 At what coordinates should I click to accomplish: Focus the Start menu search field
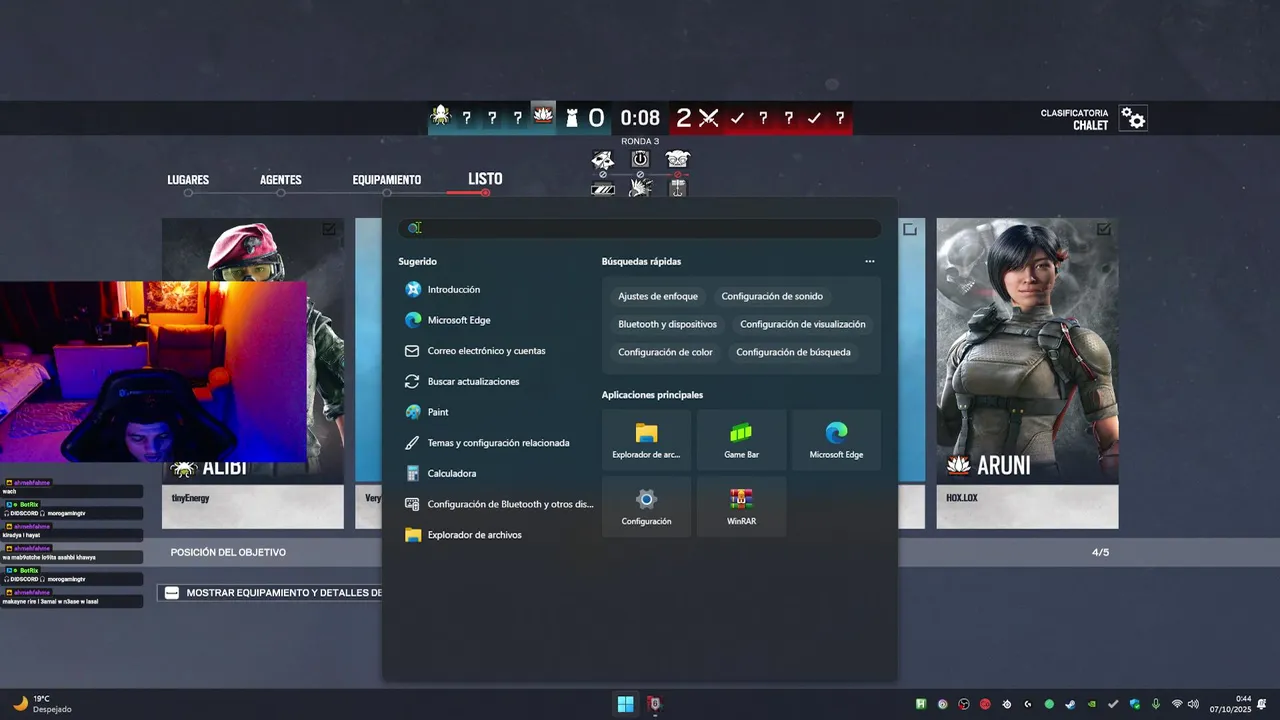(x=640, y=228)
